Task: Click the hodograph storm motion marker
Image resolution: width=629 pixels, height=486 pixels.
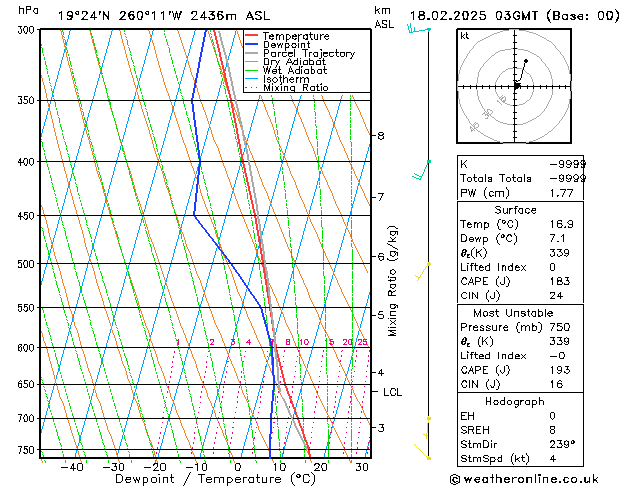Action: [x=517, y=85]
